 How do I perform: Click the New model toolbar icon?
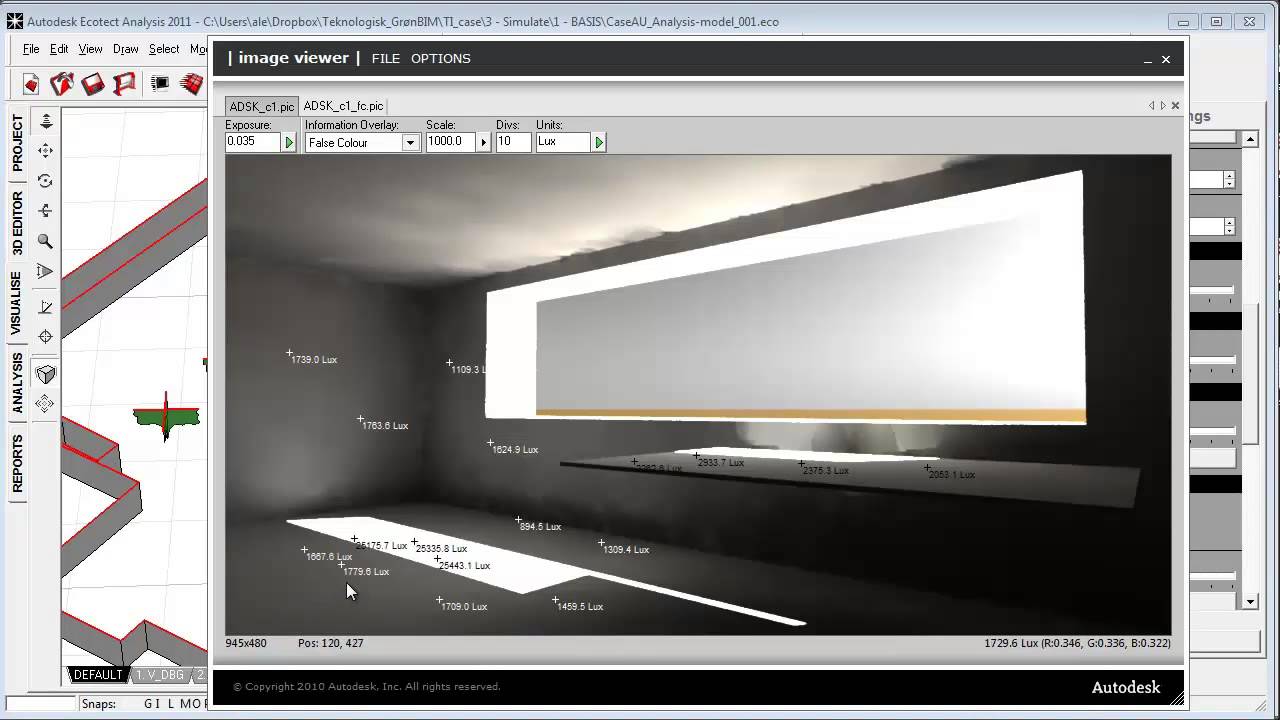[x=30, y=84]
